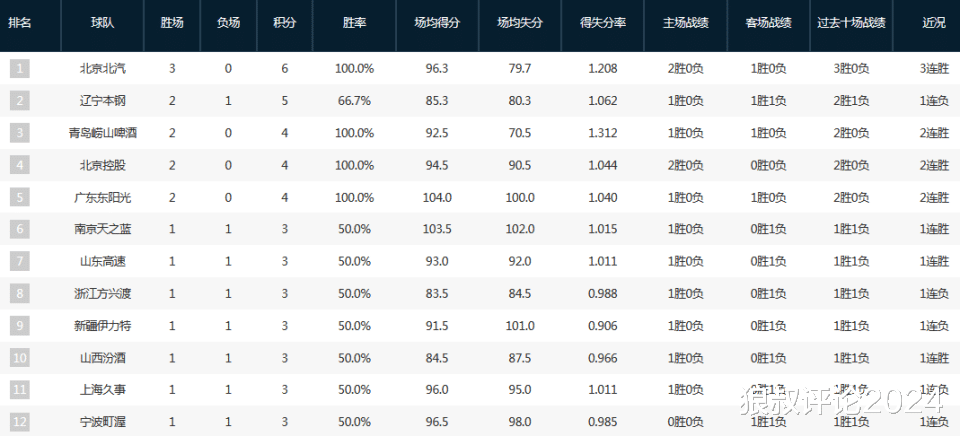Click rank badge 12 beside 宁波町渥

click(20, 422)
